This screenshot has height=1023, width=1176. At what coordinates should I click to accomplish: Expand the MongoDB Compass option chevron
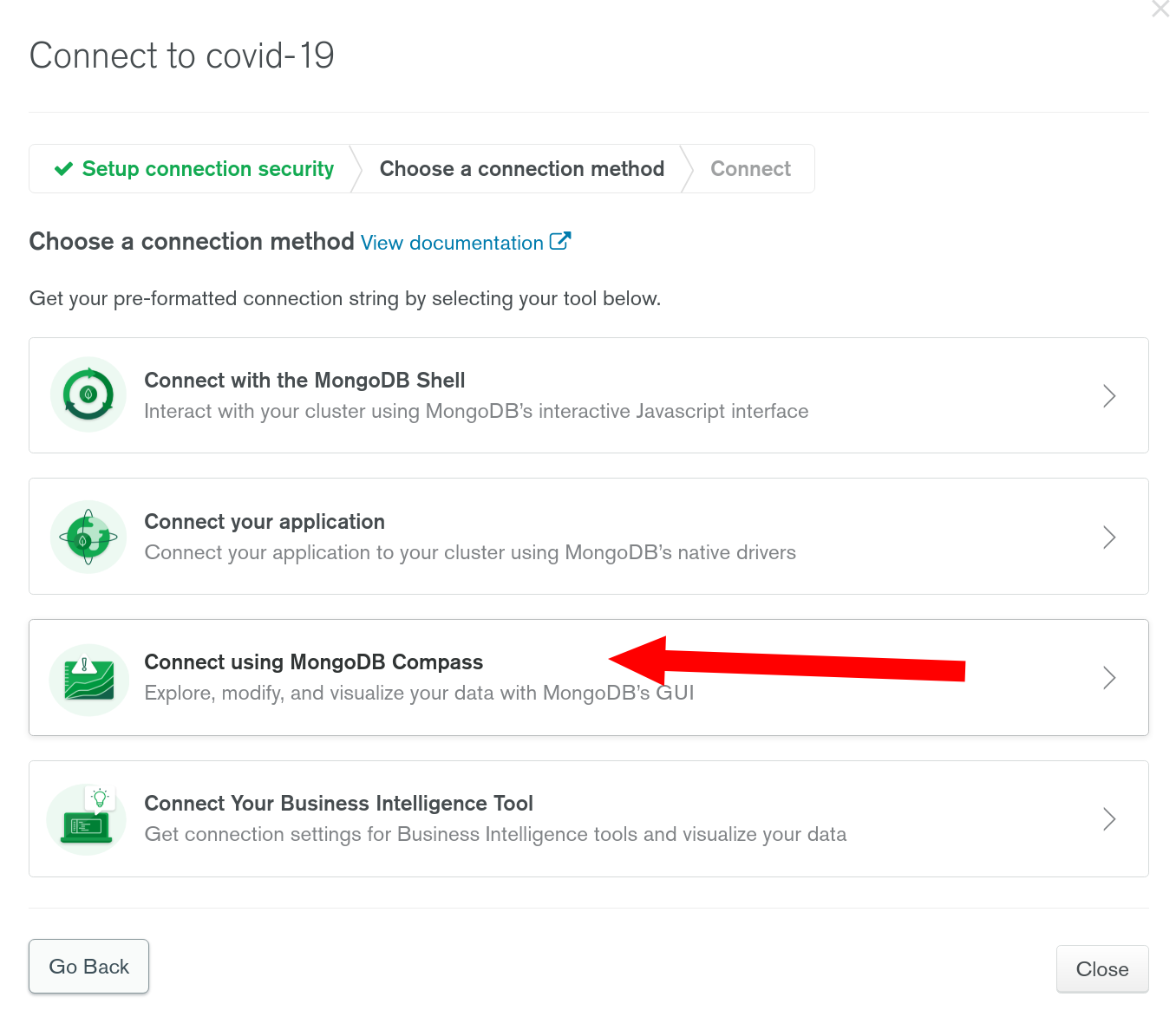click(1108, 678)
